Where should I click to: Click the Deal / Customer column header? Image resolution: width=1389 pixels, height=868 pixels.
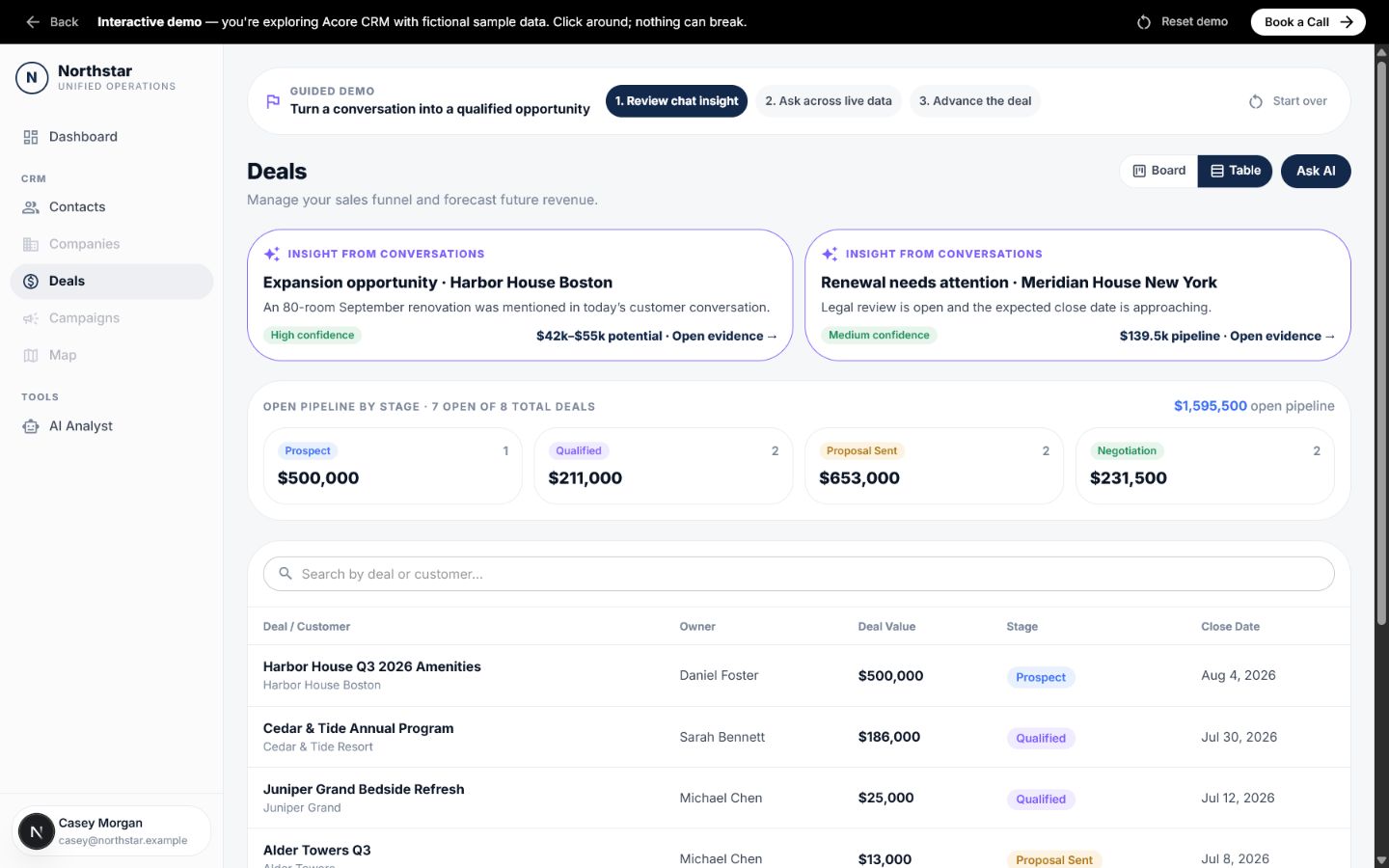(307, 627)
